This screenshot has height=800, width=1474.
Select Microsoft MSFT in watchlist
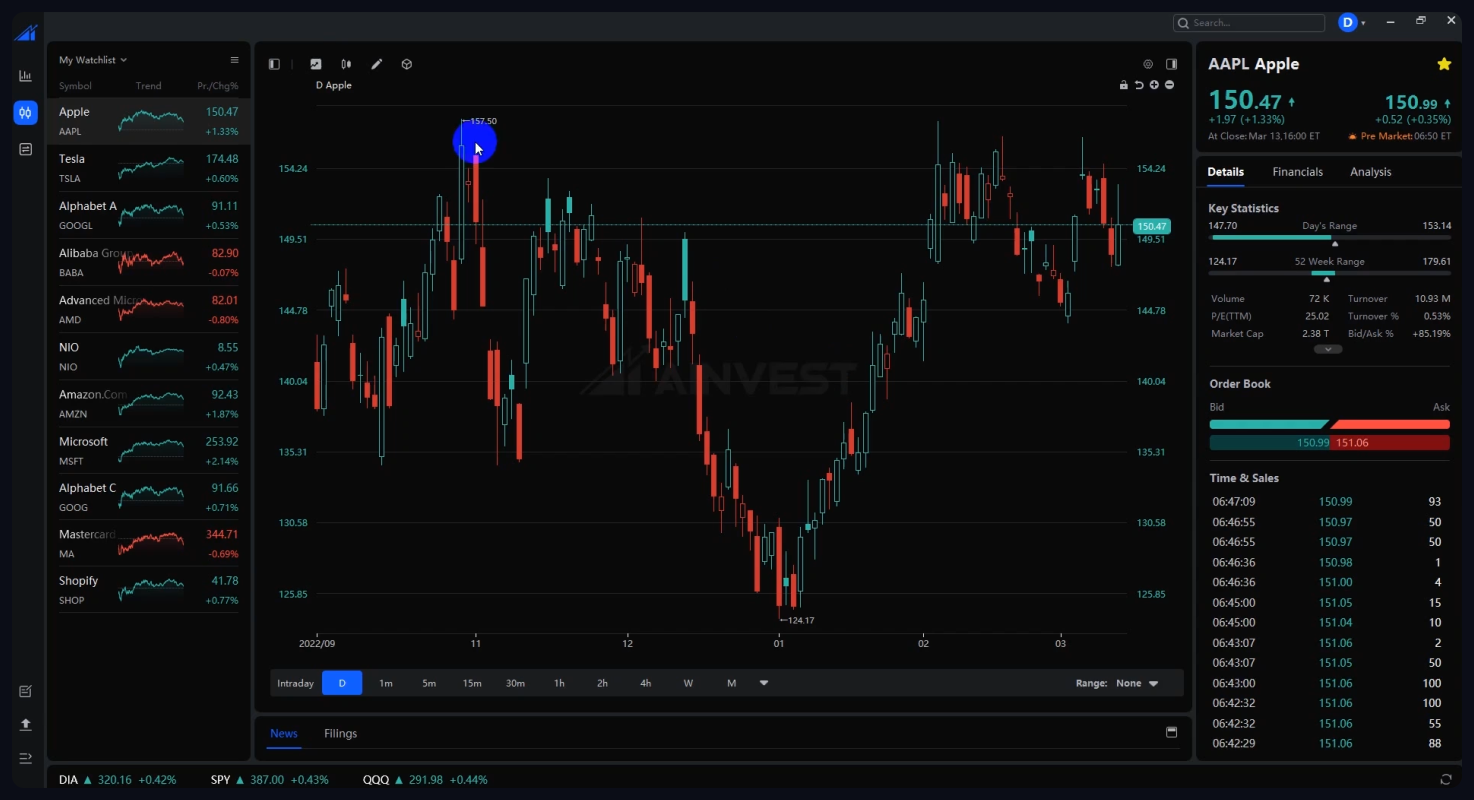point(149,450)
